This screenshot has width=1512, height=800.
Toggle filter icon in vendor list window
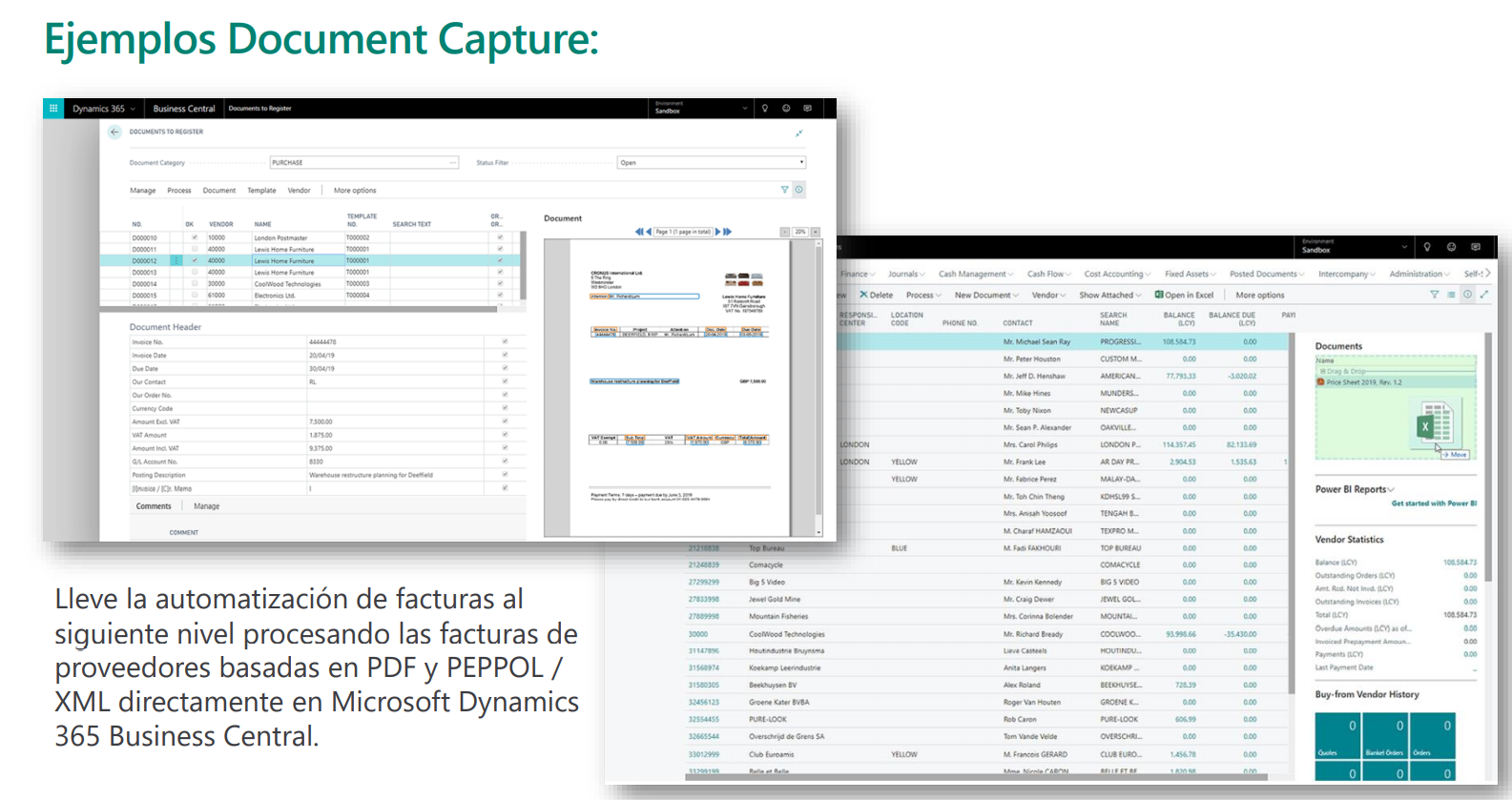[x=1434, y=295]
